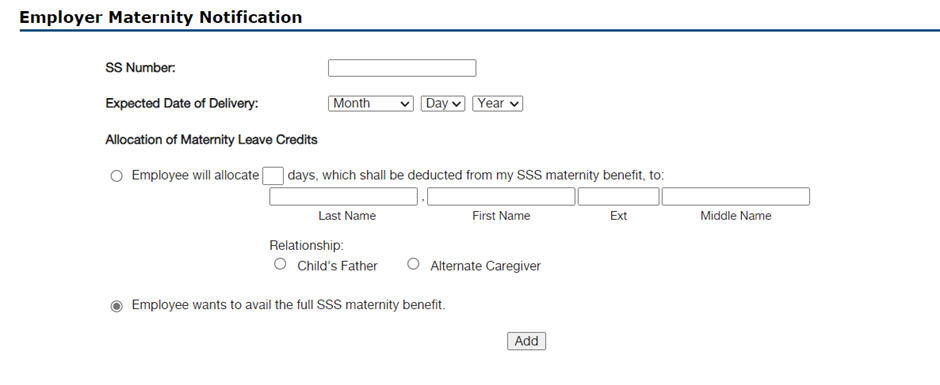The height and width of the screenshot is (385, 940).
Task: Choose full SSS maternity benefit radio
Action: pyautogui.click(x=116, y=306)
